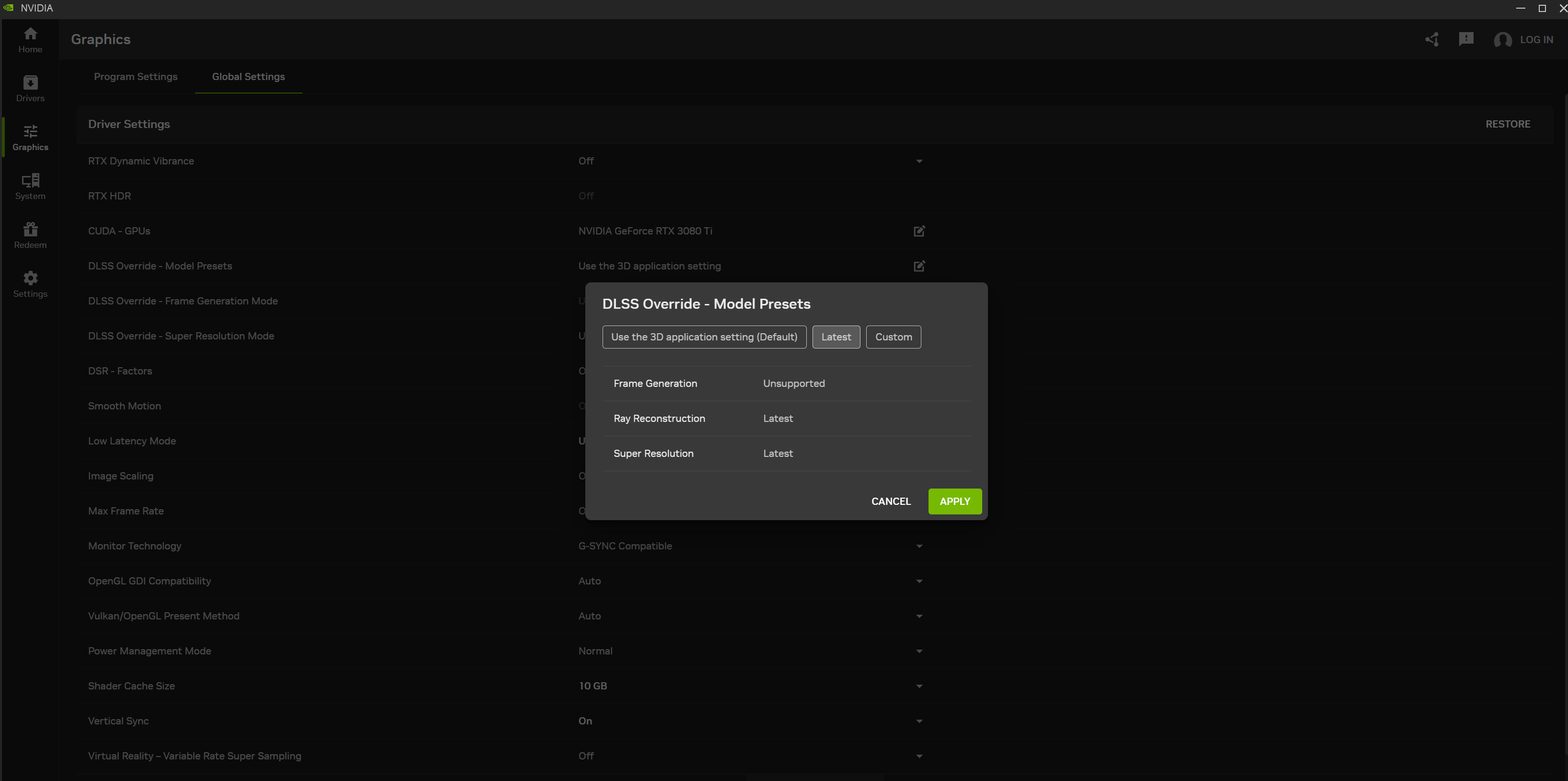Edit the CUDA - GPUs selection

tap(919, 231)
